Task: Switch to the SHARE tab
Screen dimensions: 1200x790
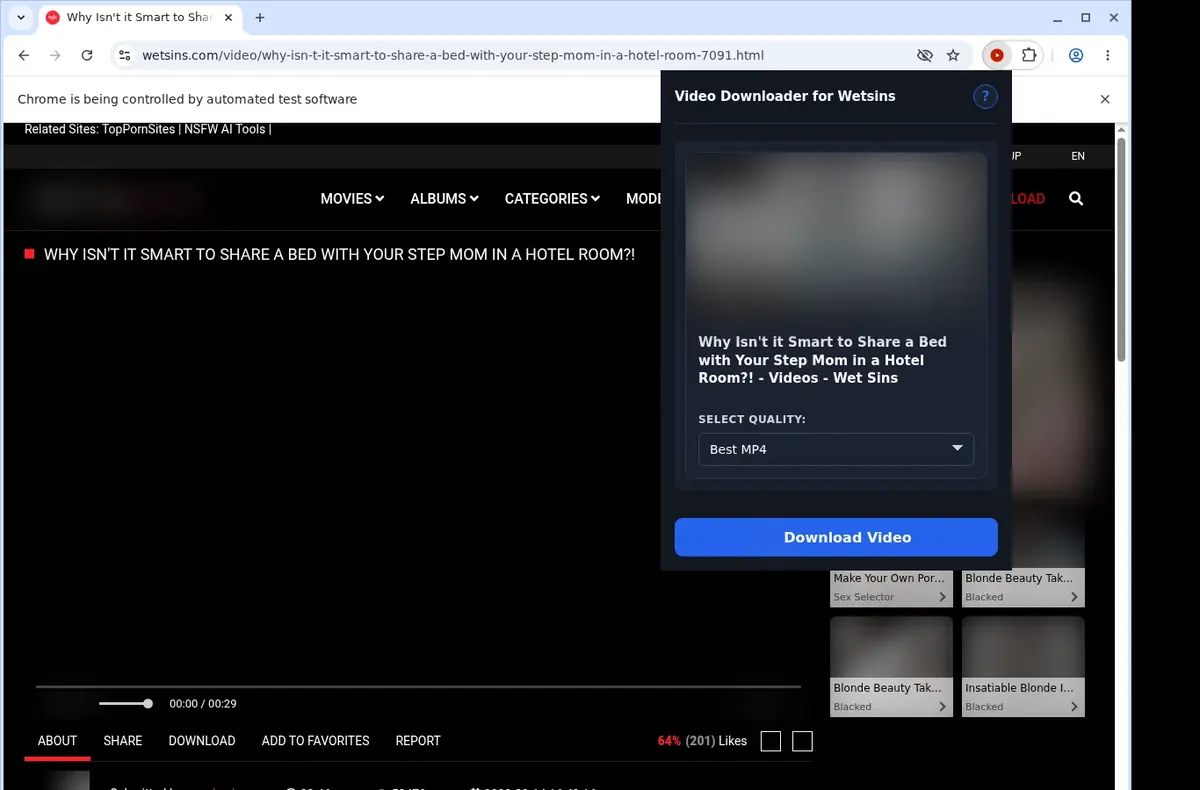Action: click(123, 741)
